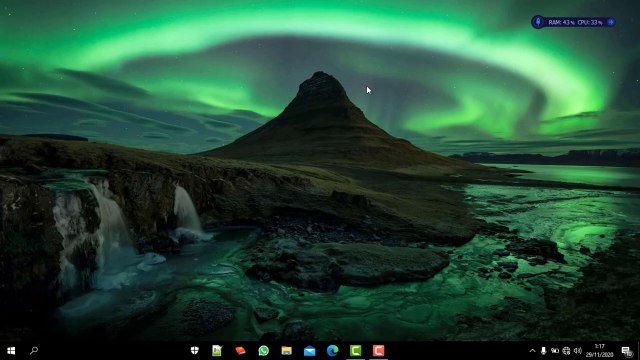Viewport: 640px width, 360px height.
Task: Click the RAM 43% readout
Action: click(562, 22)
